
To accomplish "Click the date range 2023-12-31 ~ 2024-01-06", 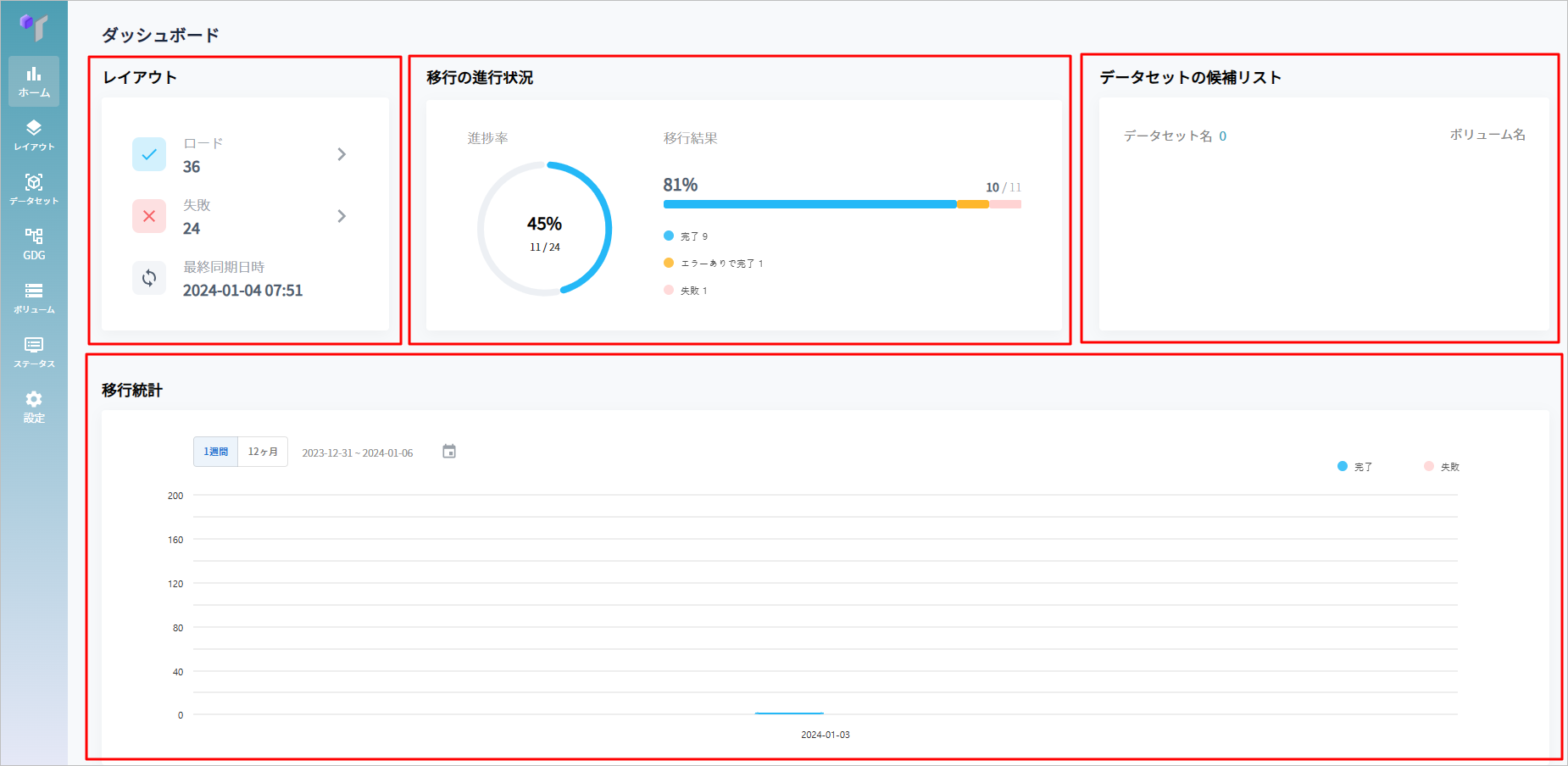I will coord(358,453).
